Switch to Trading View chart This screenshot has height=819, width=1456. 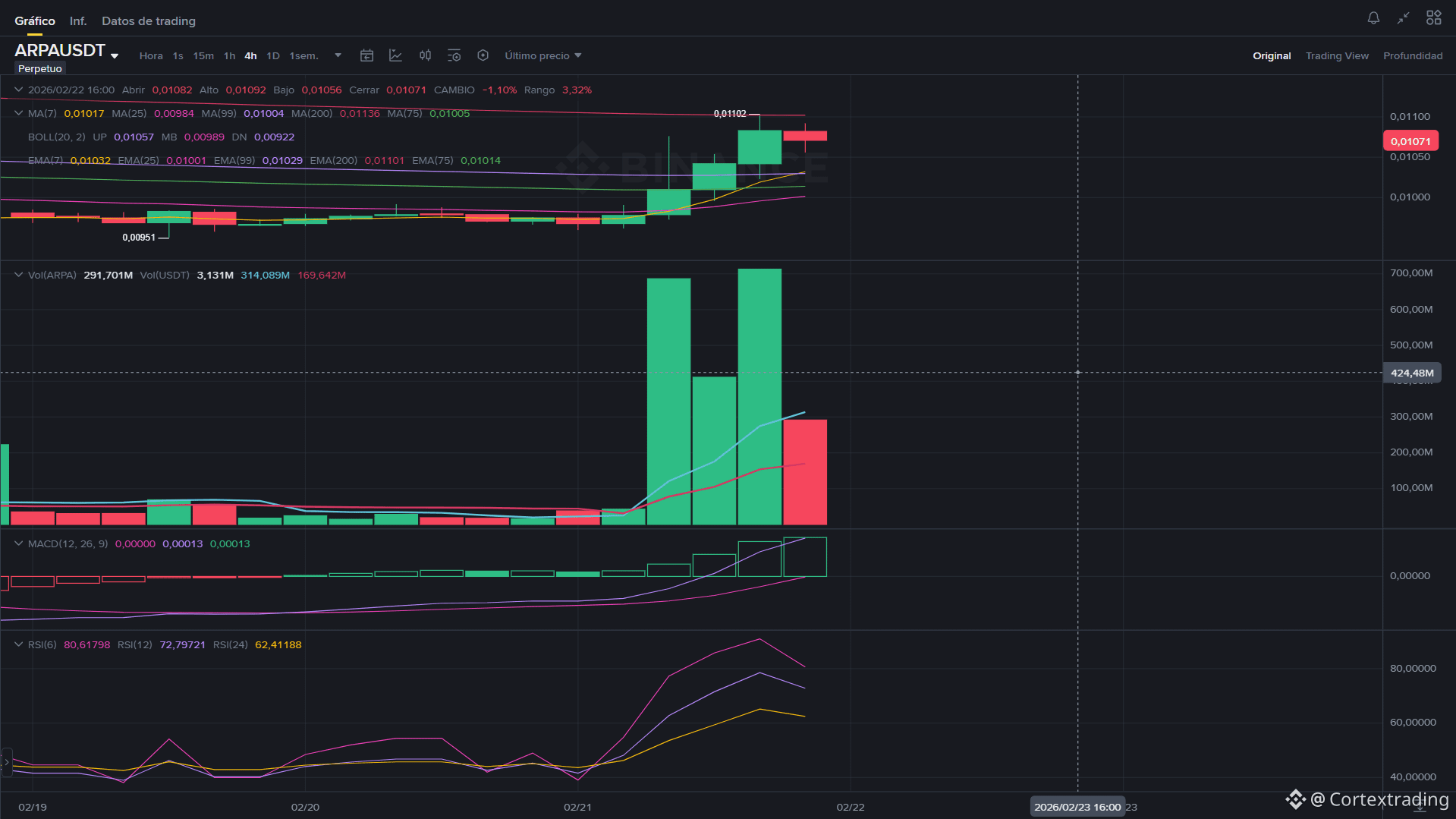click(x=1337, y=55)
